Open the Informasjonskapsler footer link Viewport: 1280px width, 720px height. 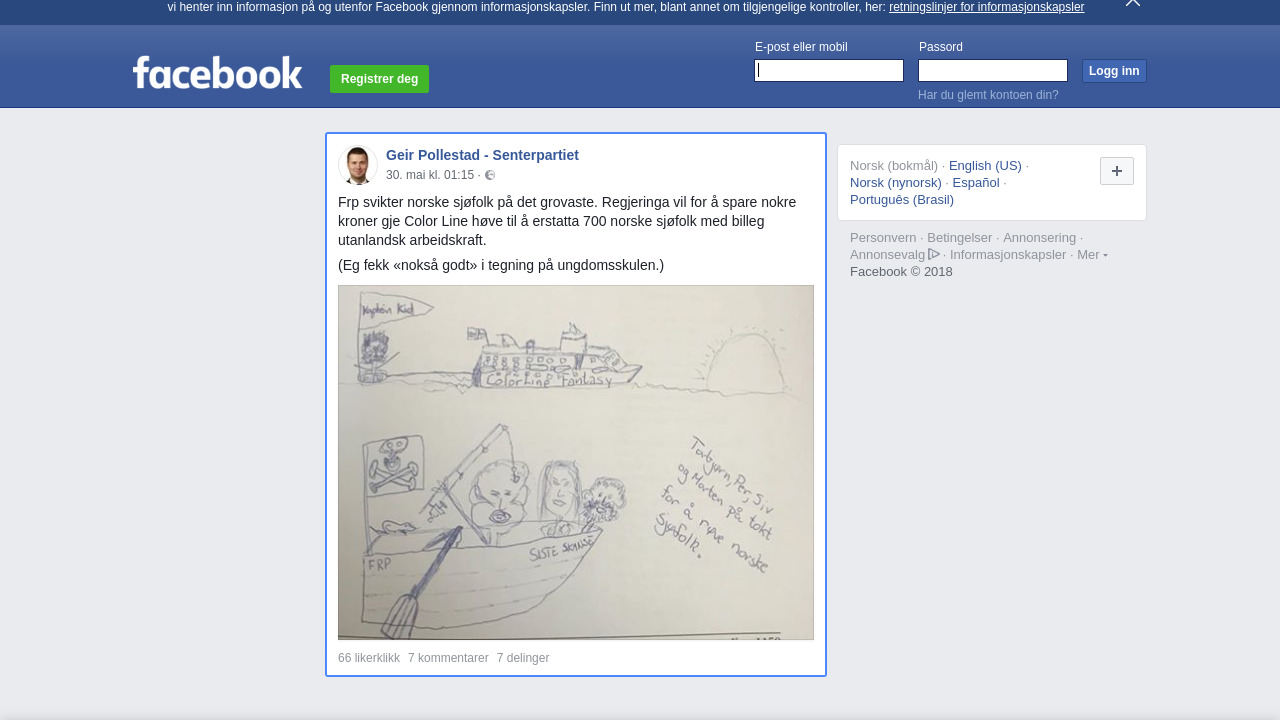1008,255
